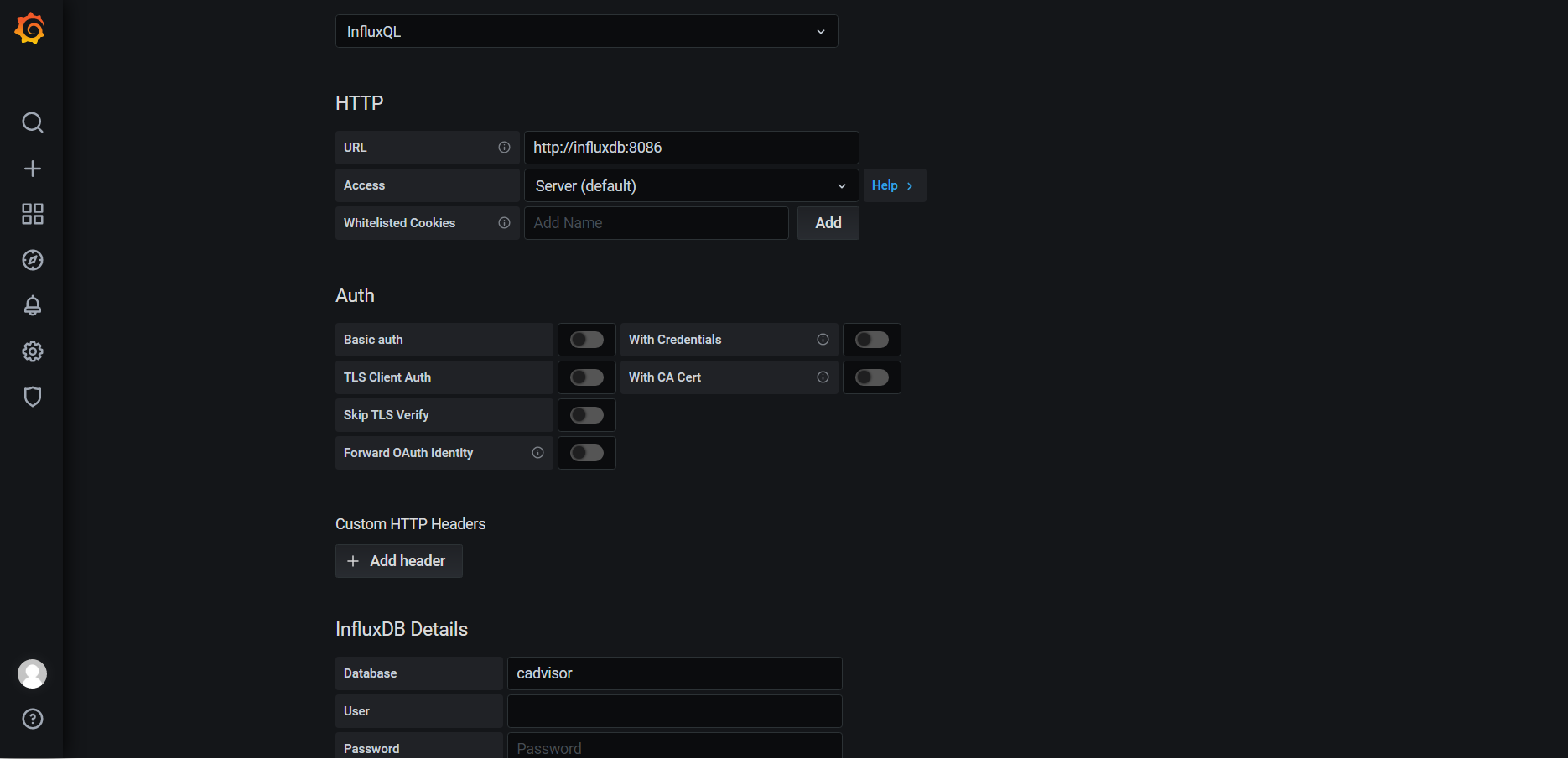Open the Create plus menu icon
This screenshot has height=759, width=1568.
click(x=33, y=169)
